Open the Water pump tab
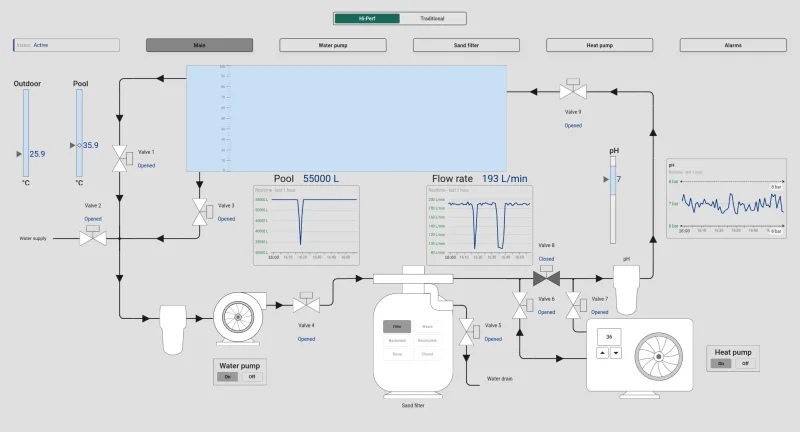 333,45
